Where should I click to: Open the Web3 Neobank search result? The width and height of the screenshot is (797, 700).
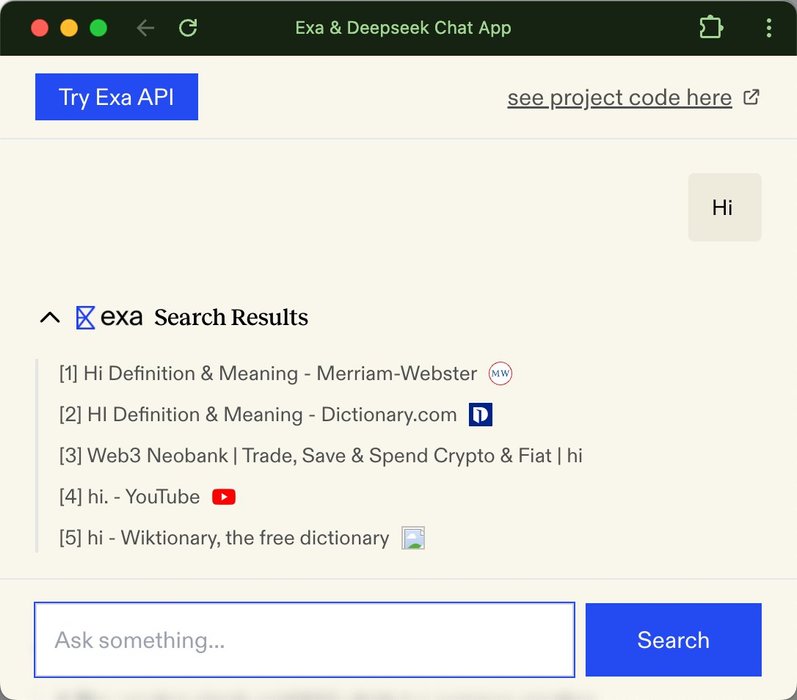[x=320, y=456]
